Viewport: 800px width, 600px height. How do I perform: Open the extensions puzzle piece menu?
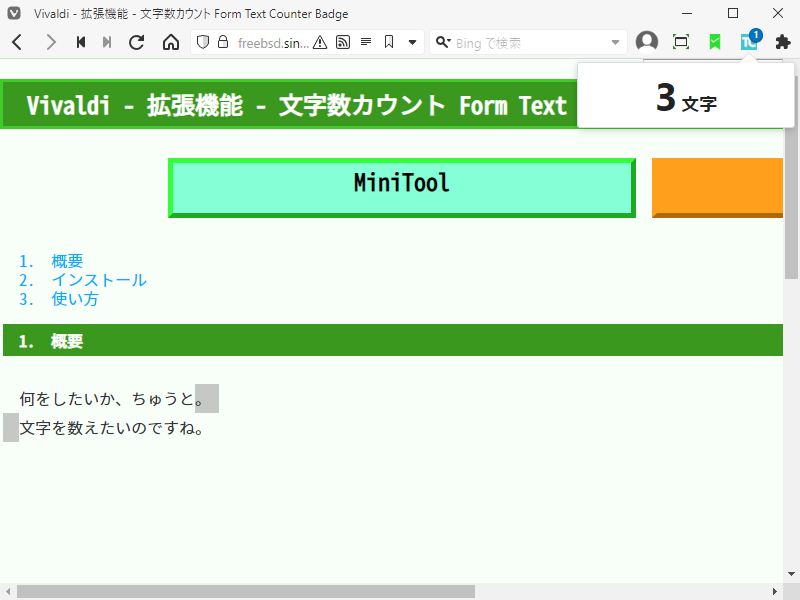[783, 42]
